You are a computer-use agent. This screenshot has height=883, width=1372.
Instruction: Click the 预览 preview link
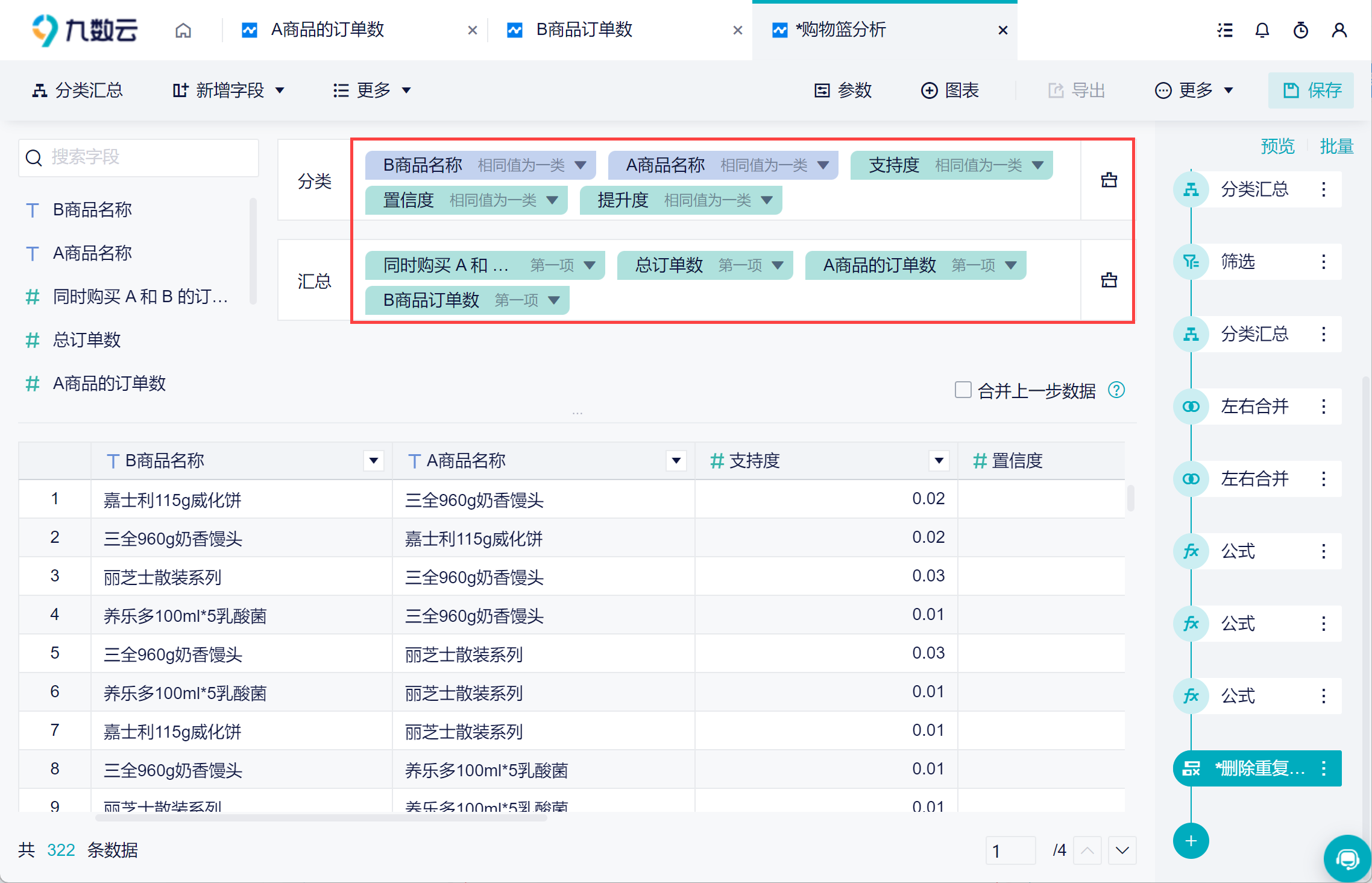pos(1277,146)
